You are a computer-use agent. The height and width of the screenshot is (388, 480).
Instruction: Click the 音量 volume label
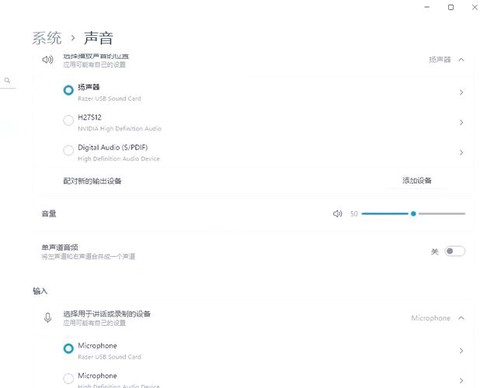[x=49, y=214]
